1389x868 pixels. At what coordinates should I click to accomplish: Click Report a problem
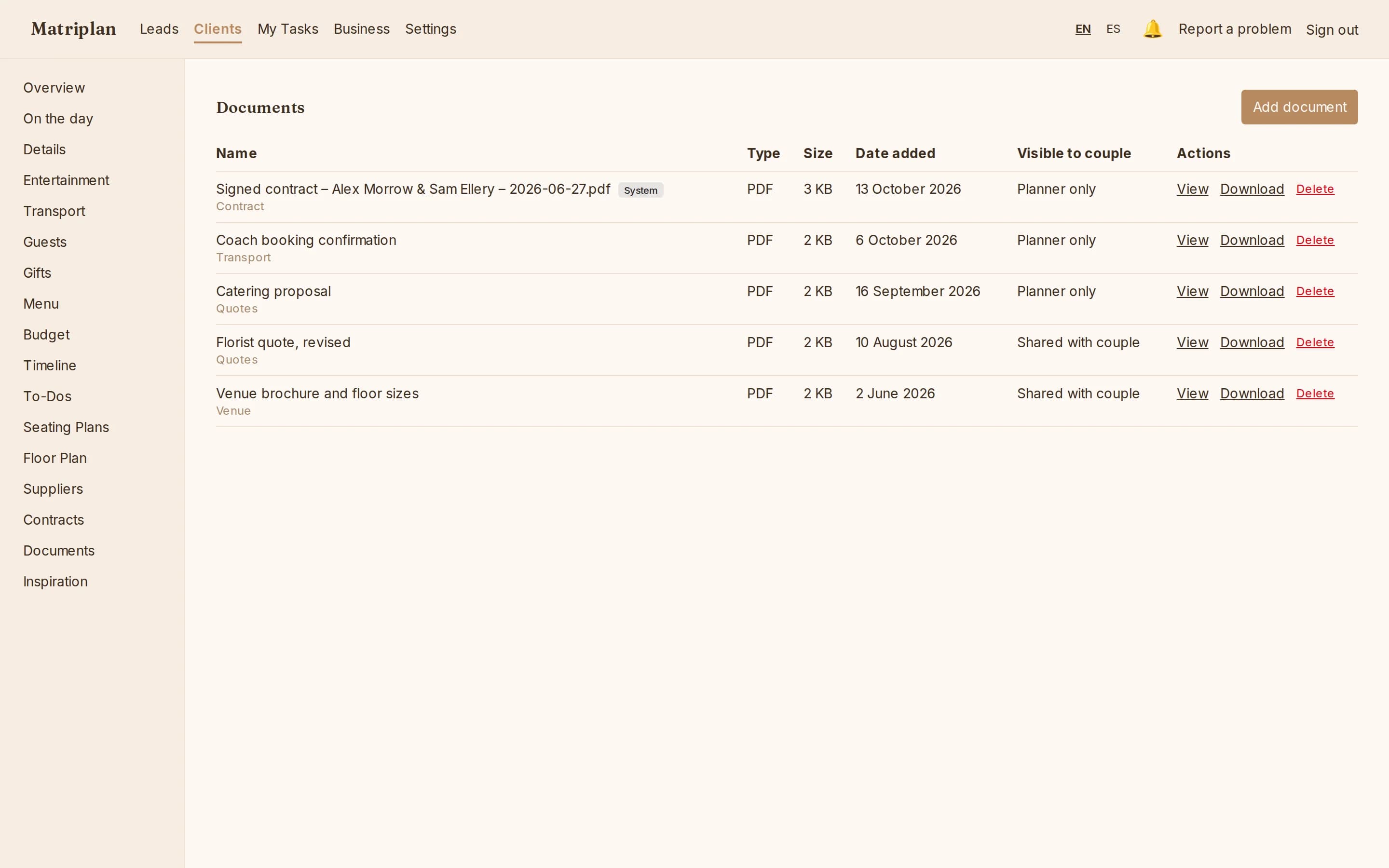(1235, 29)
